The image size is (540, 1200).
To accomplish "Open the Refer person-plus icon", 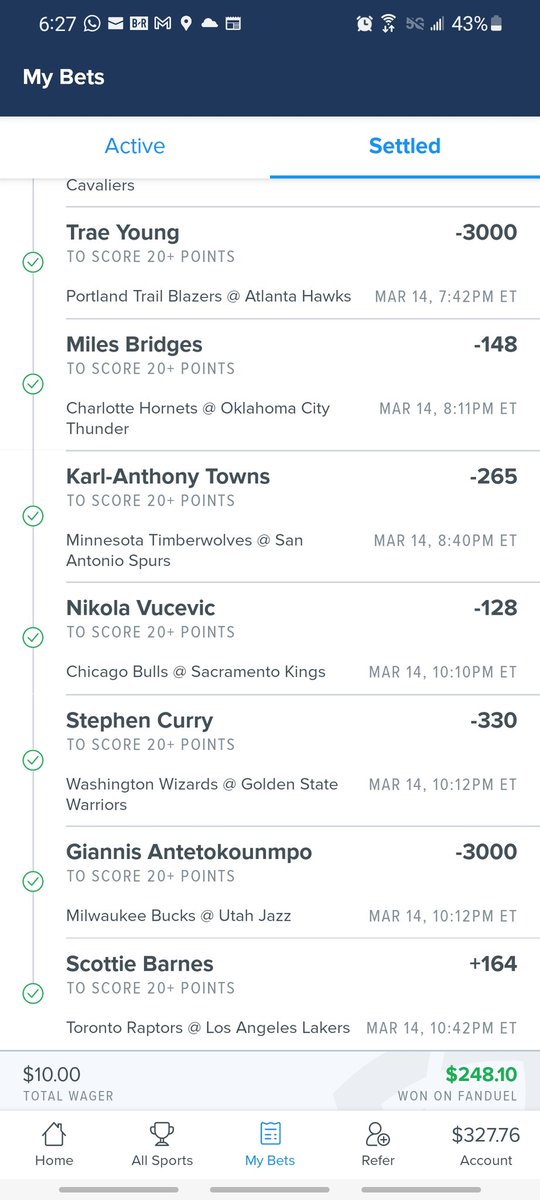I will pyautogui.click(x=378, y=1133).
